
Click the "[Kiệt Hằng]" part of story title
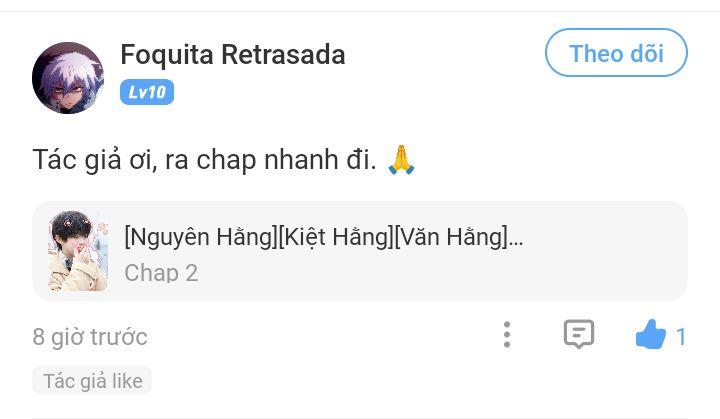coord(335,237)
